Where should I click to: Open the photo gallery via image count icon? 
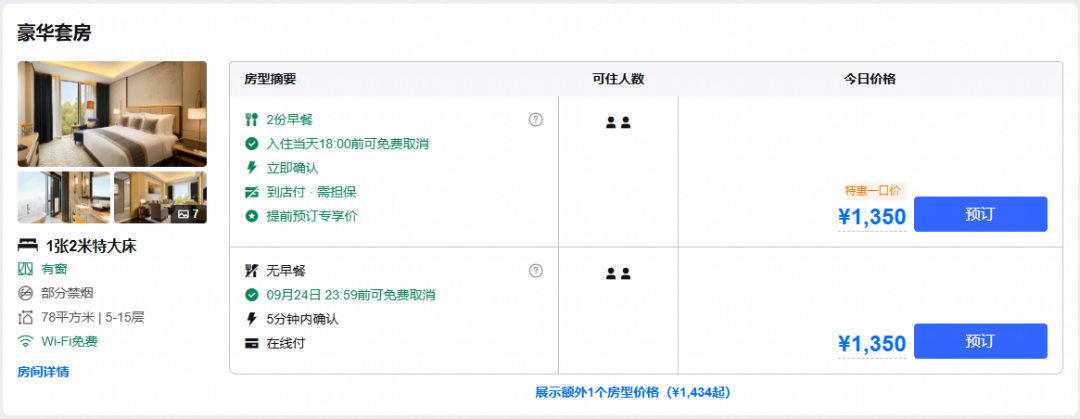click(x=189, y=214)
